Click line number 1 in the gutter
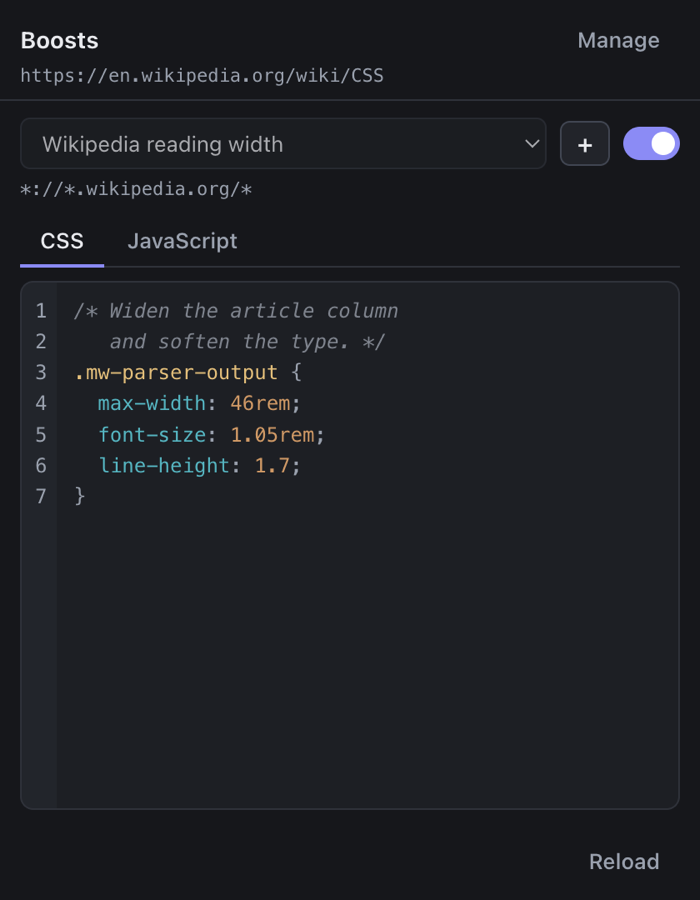Image resolution: width=700 pixels, height=900 pixels. [x=41, y=311]
